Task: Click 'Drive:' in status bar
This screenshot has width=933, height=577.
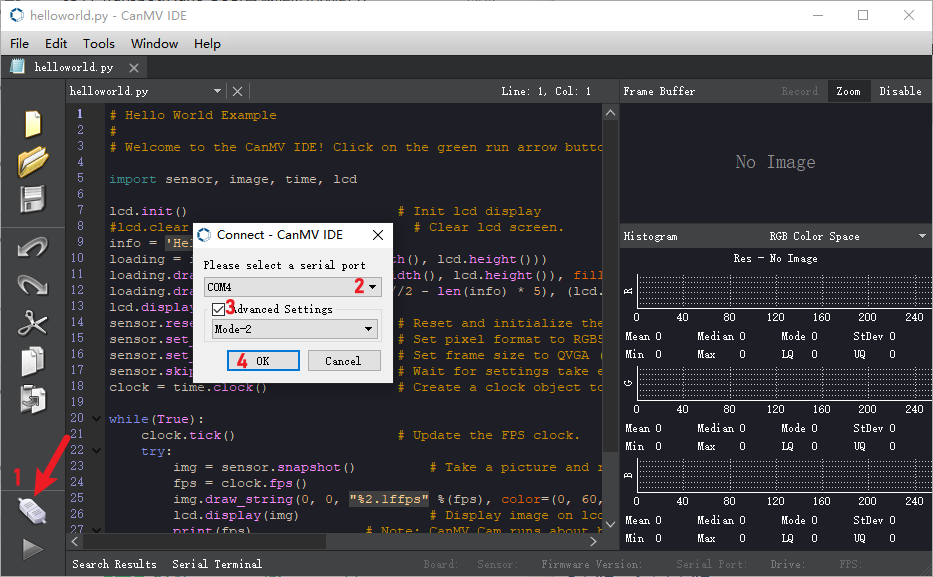Action: (x=787, y=564)
